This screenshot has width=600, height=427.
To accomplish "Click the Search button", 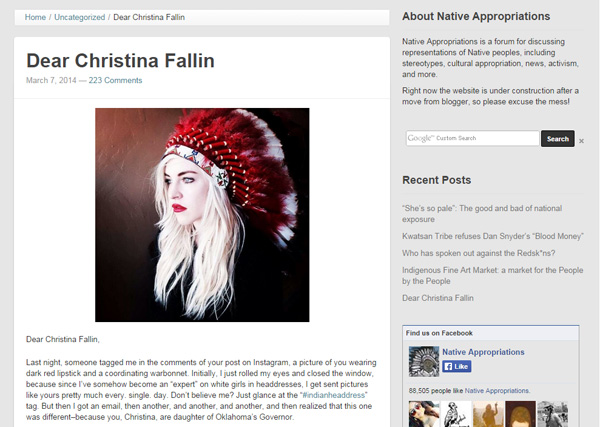I will [558, 139].
